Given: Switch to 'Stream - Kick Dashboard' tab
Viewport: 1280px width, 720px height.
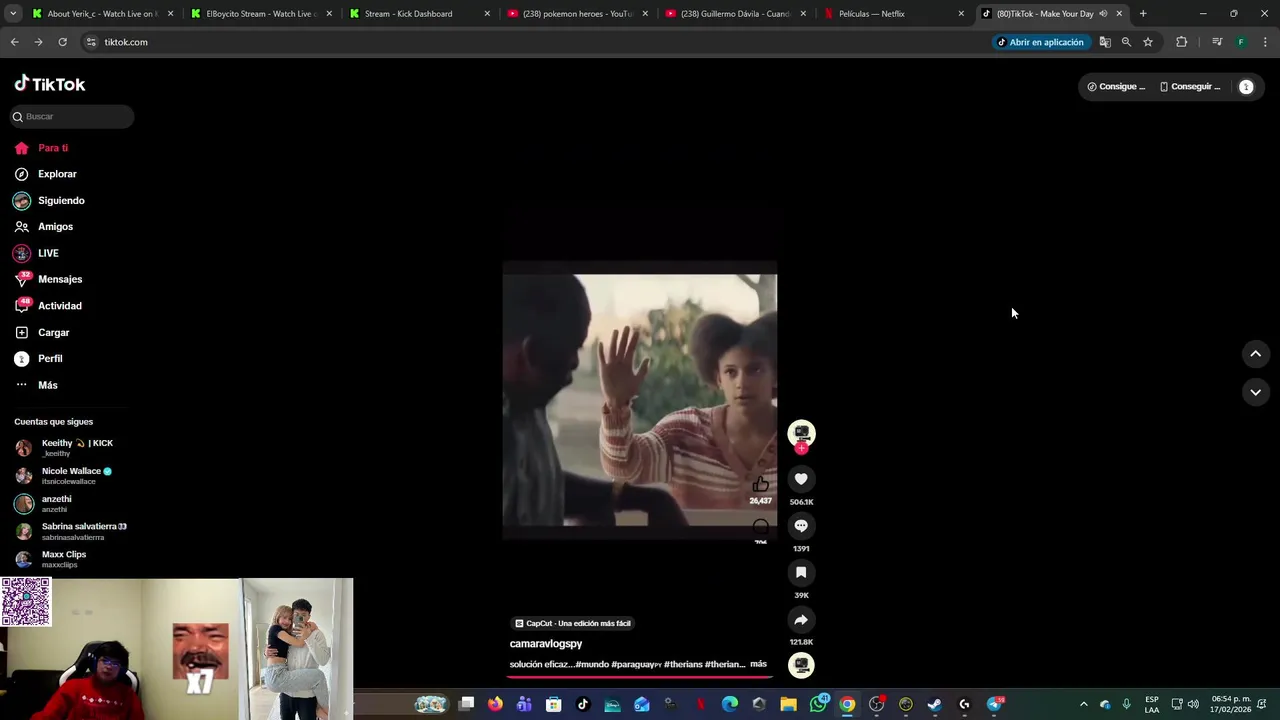Looking at the screenshot, I should (418, 14).
